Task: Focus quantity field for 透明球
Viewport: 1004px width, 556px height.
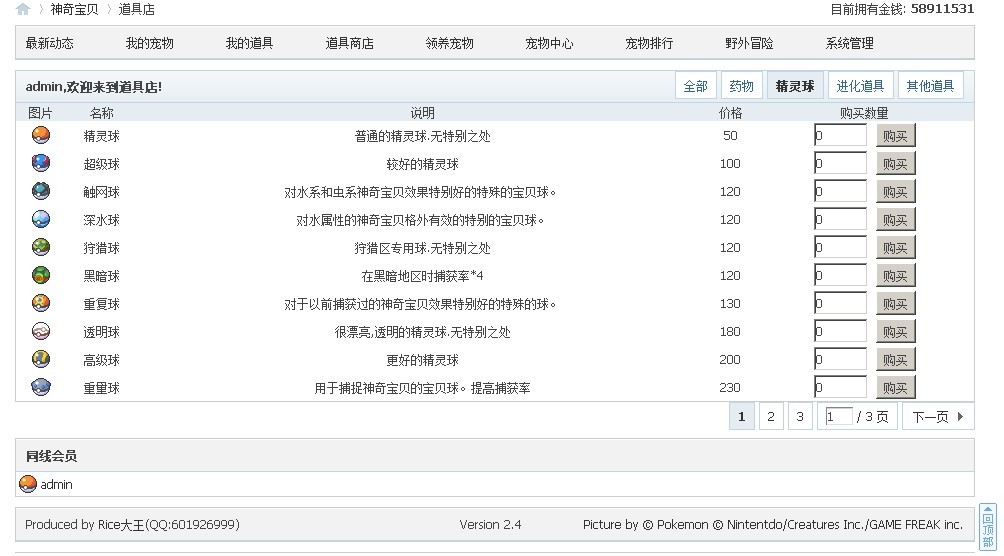Action: tap(840, 332)
